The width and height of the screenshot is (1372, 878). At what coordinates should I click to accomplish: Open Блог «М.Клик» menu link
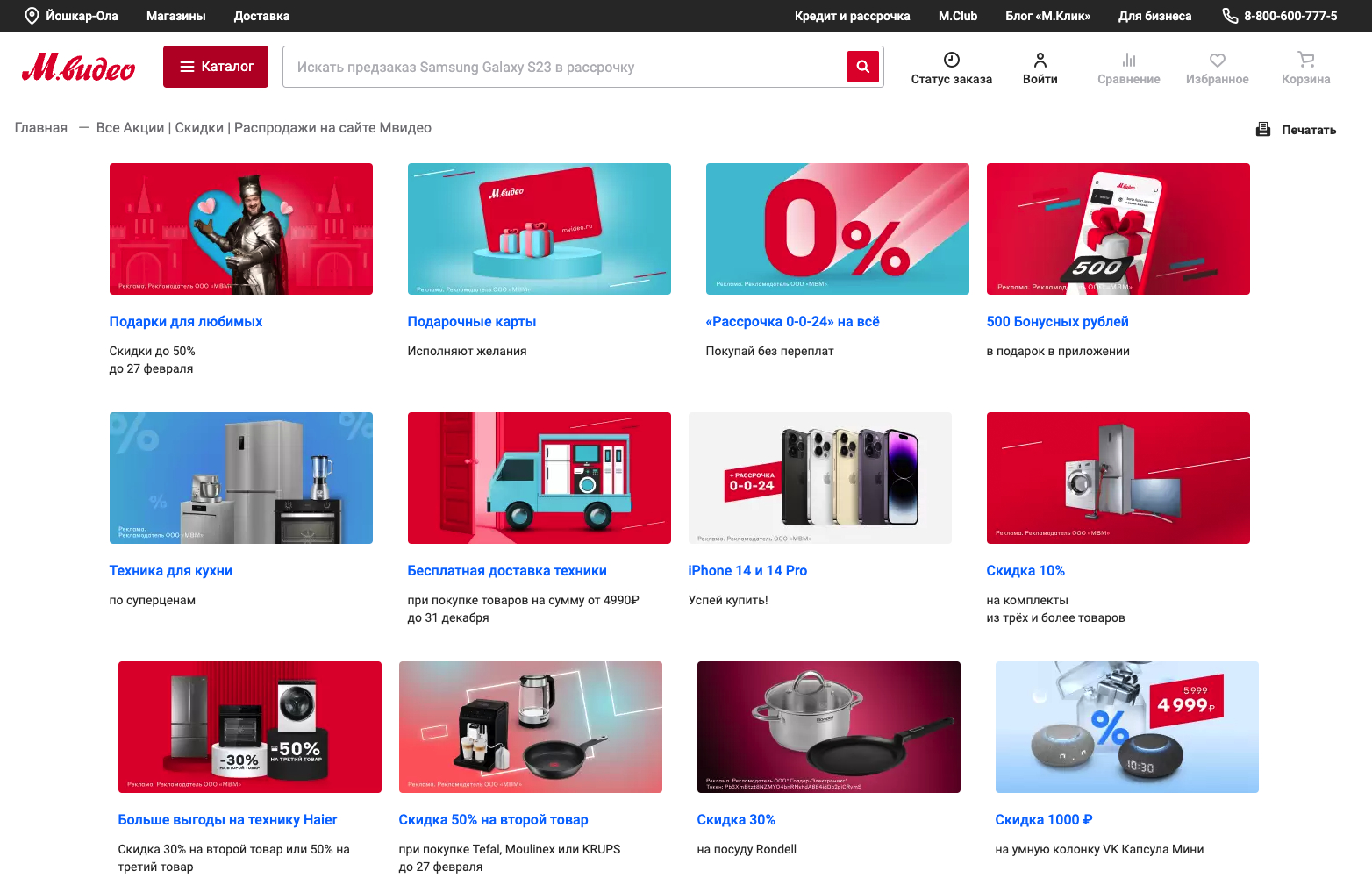(1048, 16)
